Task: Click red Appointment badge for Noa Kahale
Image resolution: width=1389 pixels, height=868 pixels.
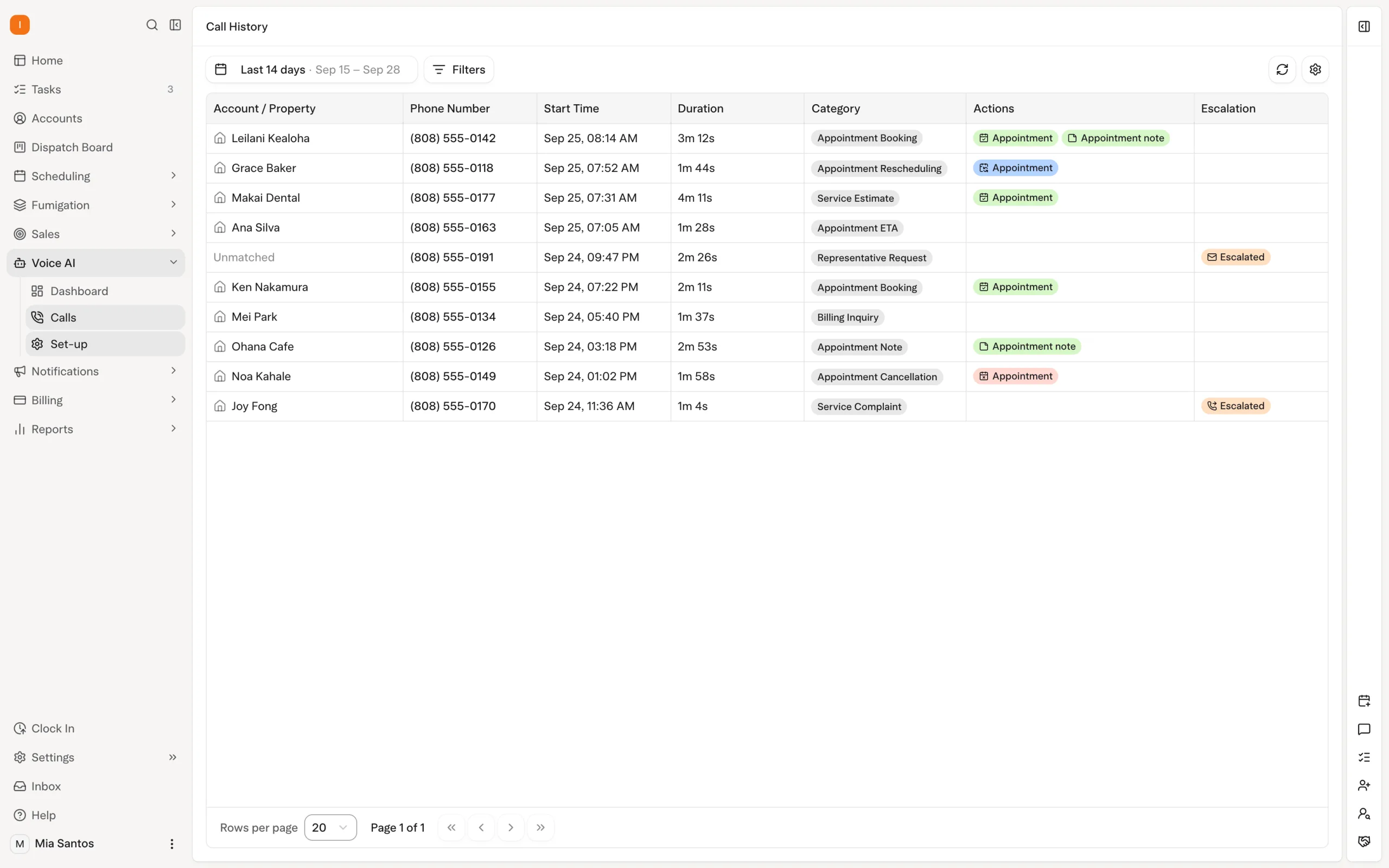Action: click(x=1015, y=376)
